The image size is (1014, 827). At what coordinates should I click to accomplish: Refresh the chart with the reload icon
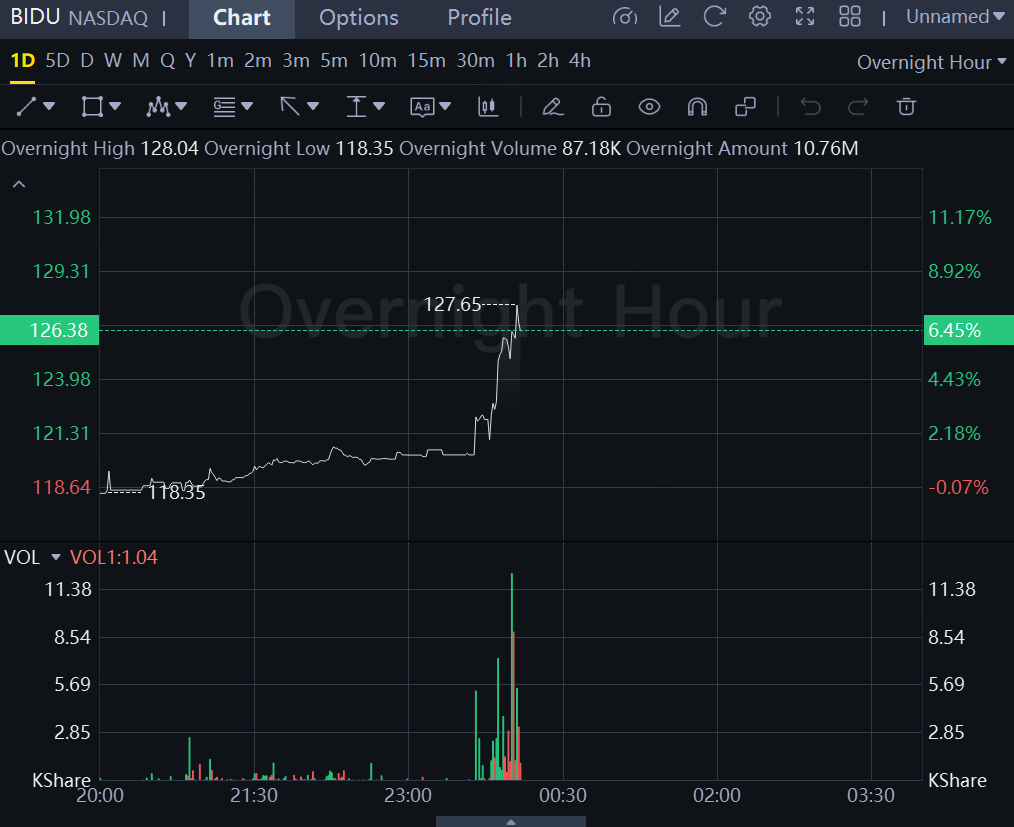[715, 17]
